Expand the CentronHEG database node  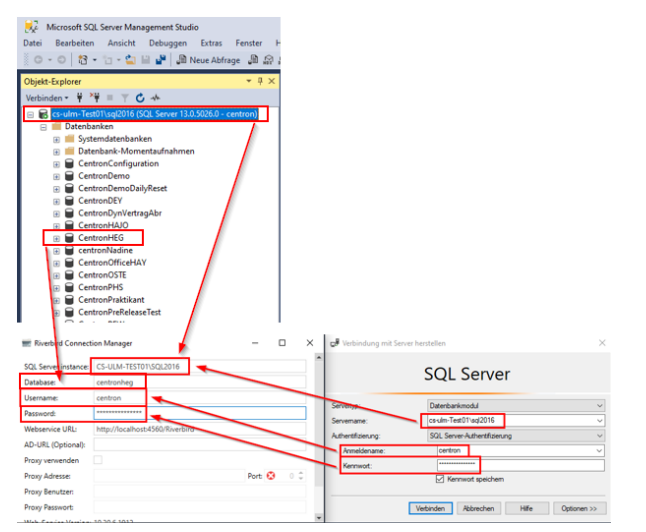tap(56, 238)
